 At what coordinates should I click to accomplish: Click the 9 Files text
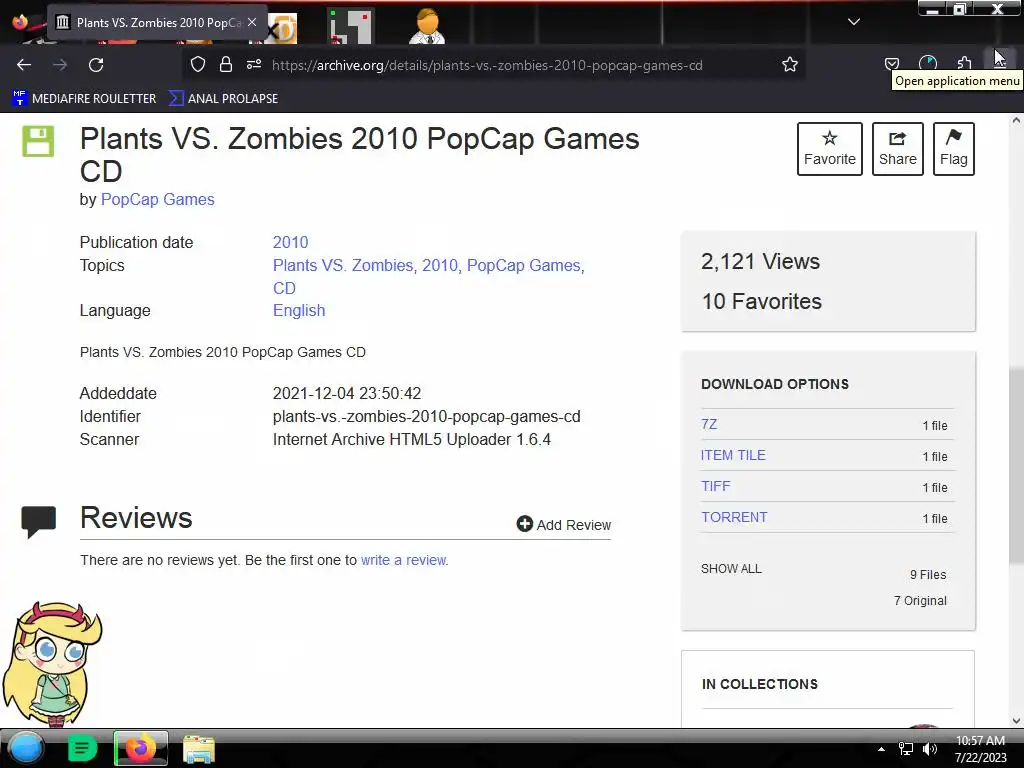928,575
